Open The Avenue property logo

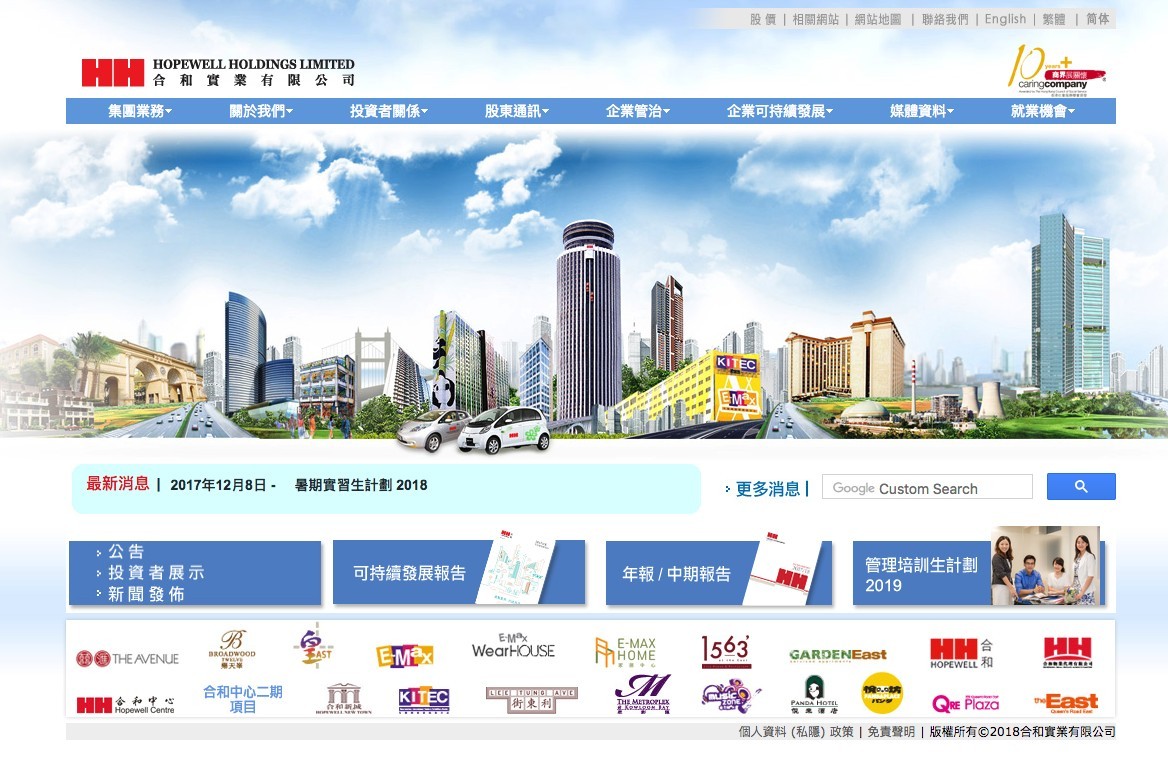click(127, 659)
